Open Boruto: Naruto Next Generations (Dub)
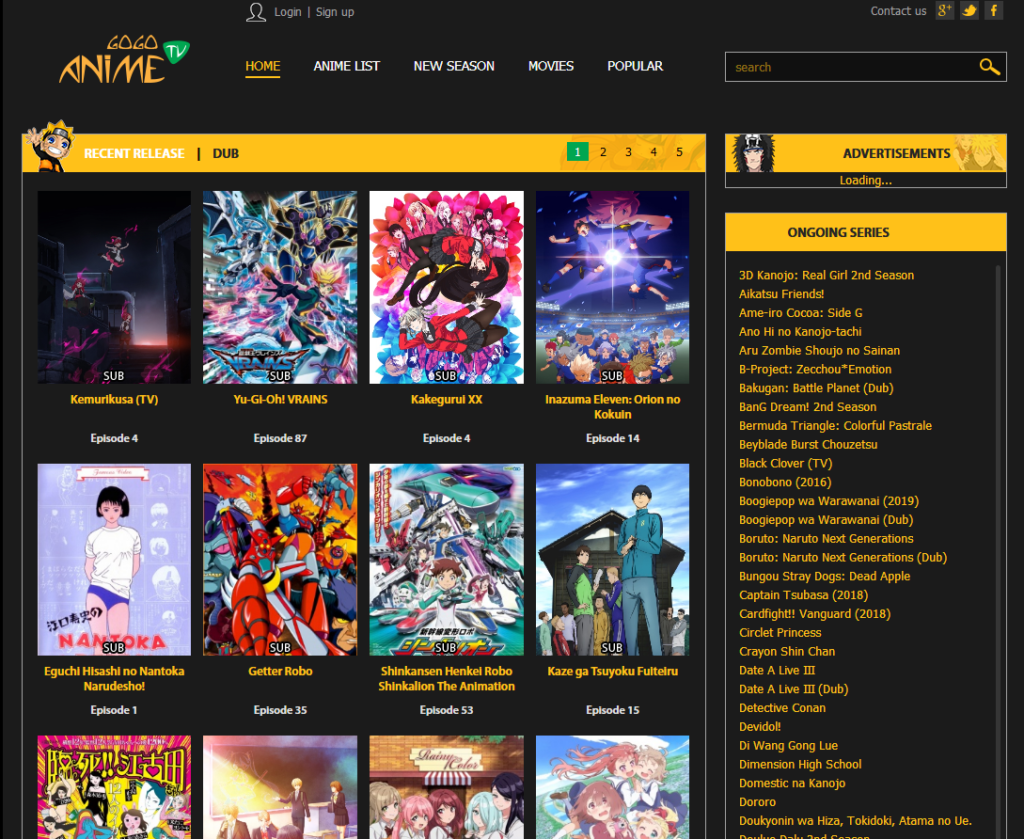Image resolution: width=1024 pixels, height=839 pixels. tap(842, 558)
